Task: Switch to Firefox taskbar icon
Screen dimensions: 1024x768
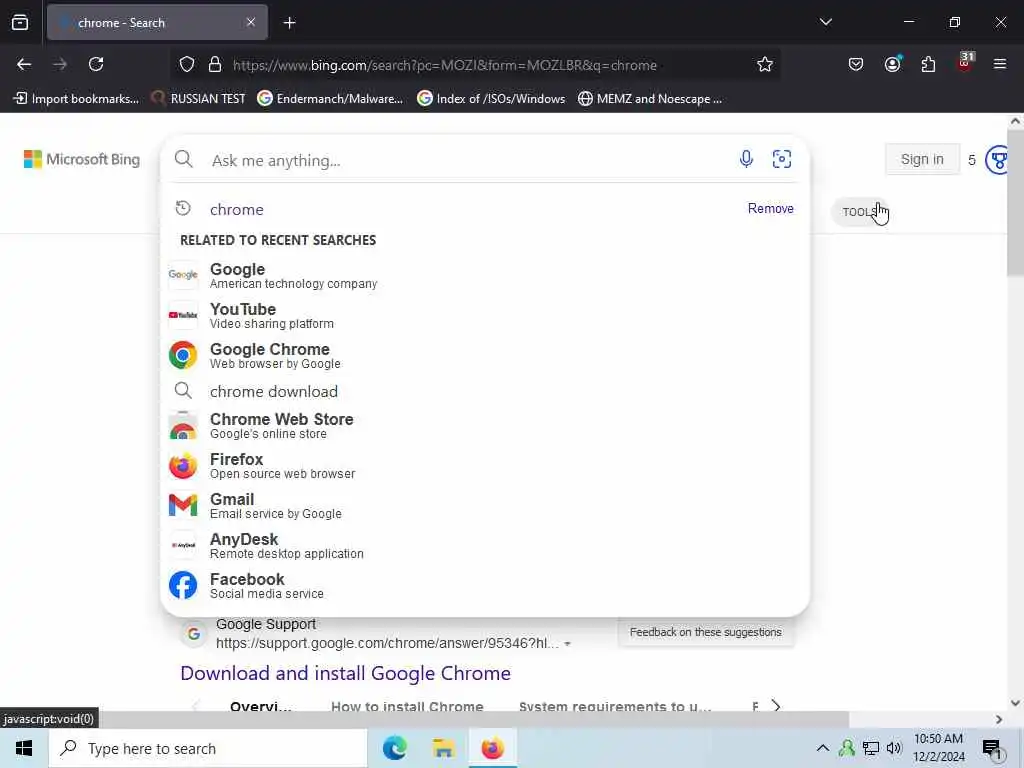Action: click(492, 748)
